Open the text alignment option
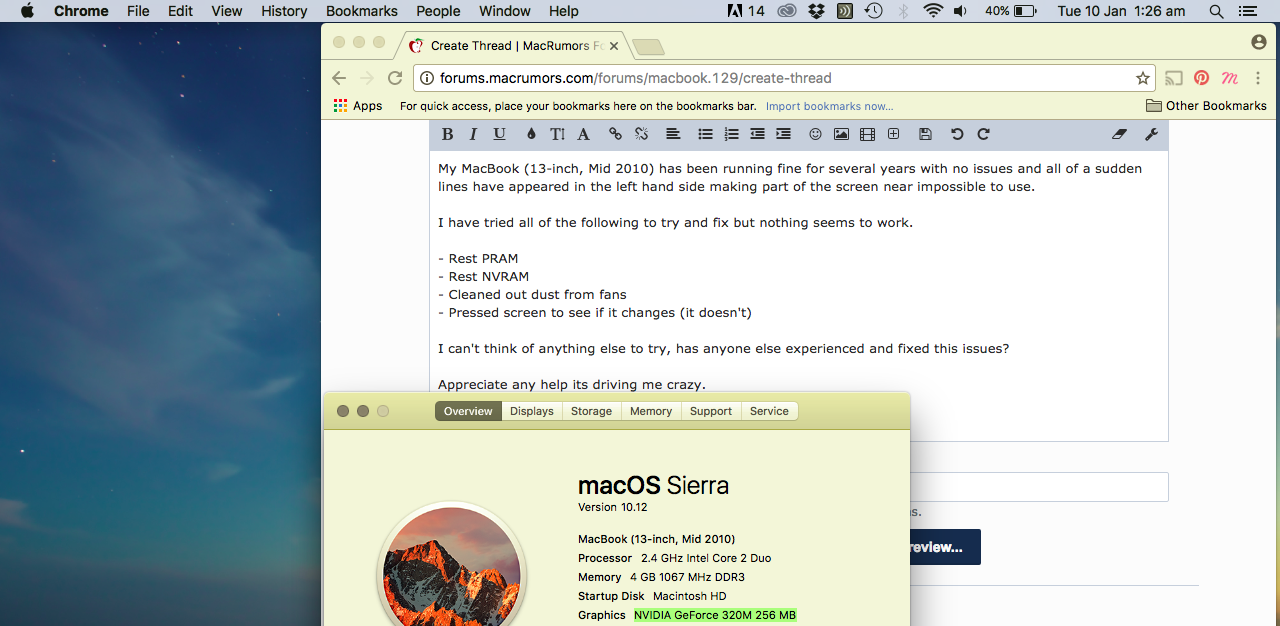 pyautogui.click(x=673, y=134)
